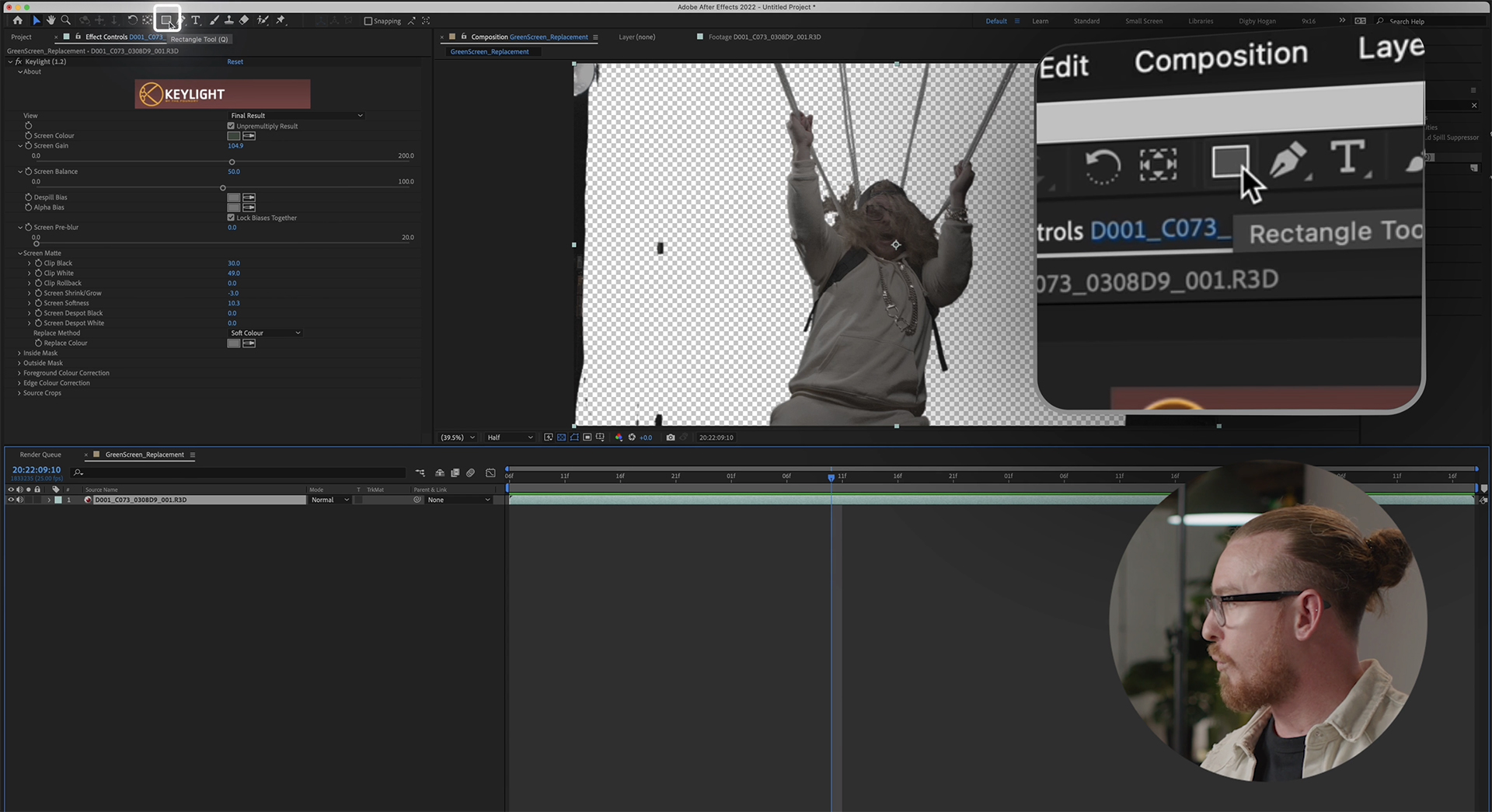Uncheck Unpremultiply Result

231,126
